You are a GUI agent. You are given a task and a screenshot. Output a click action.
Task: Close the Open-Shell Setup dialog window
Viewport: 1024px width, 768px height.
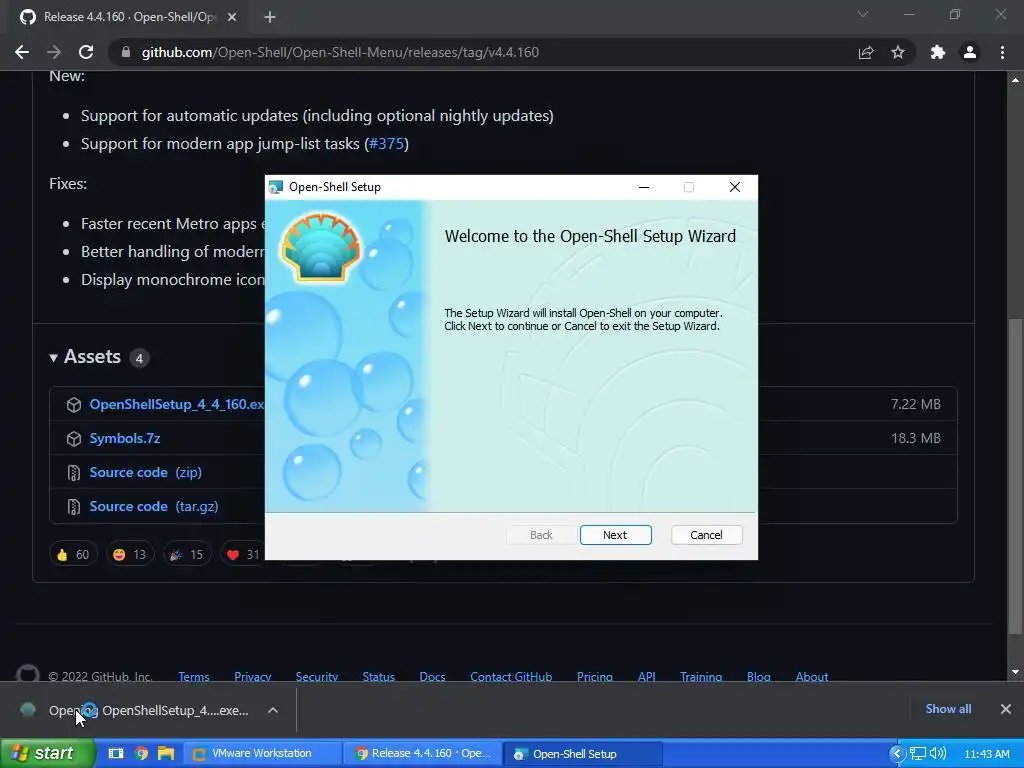735,187
